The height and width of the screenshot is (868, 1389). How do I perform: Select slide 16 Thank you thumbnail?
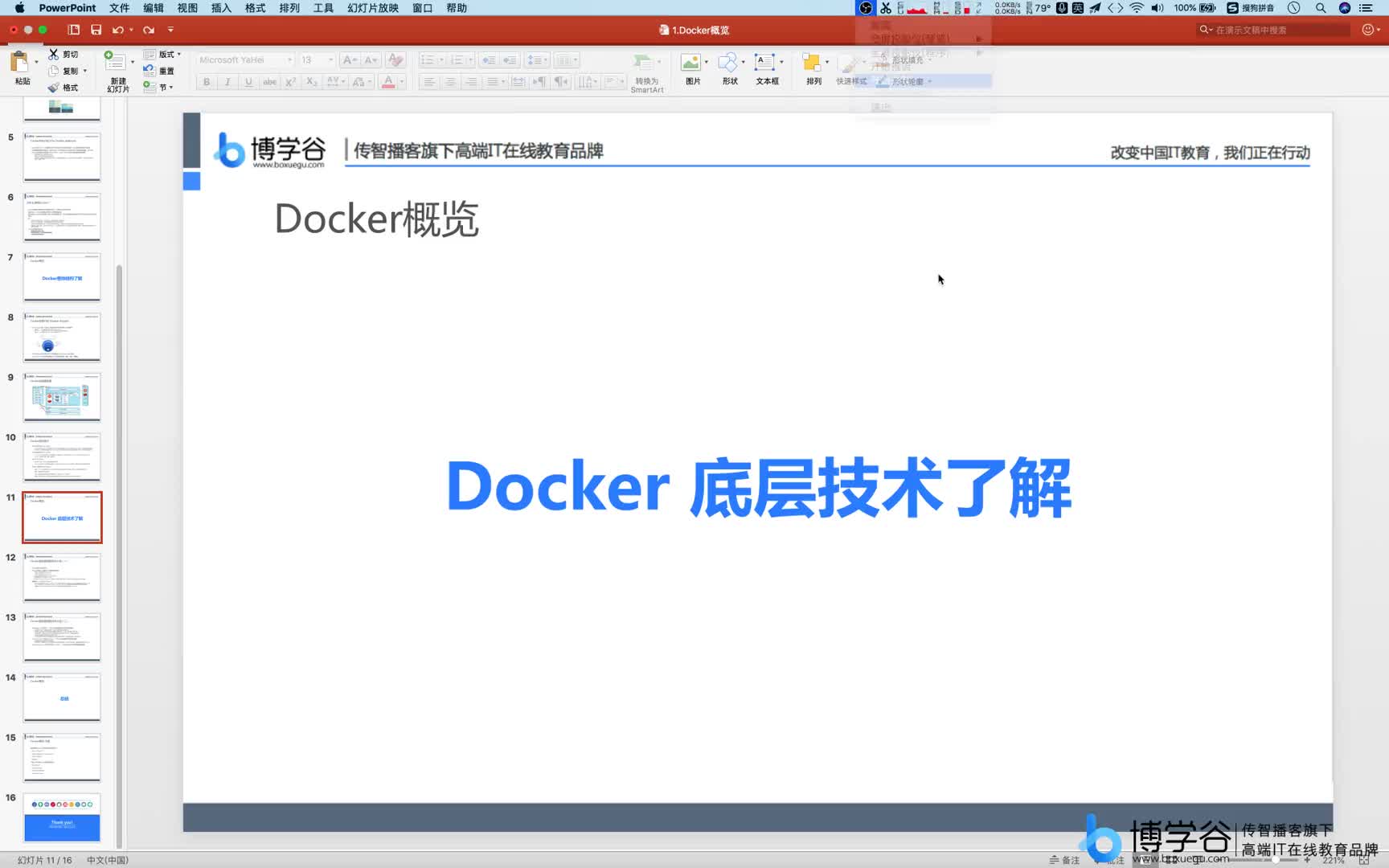62,817
